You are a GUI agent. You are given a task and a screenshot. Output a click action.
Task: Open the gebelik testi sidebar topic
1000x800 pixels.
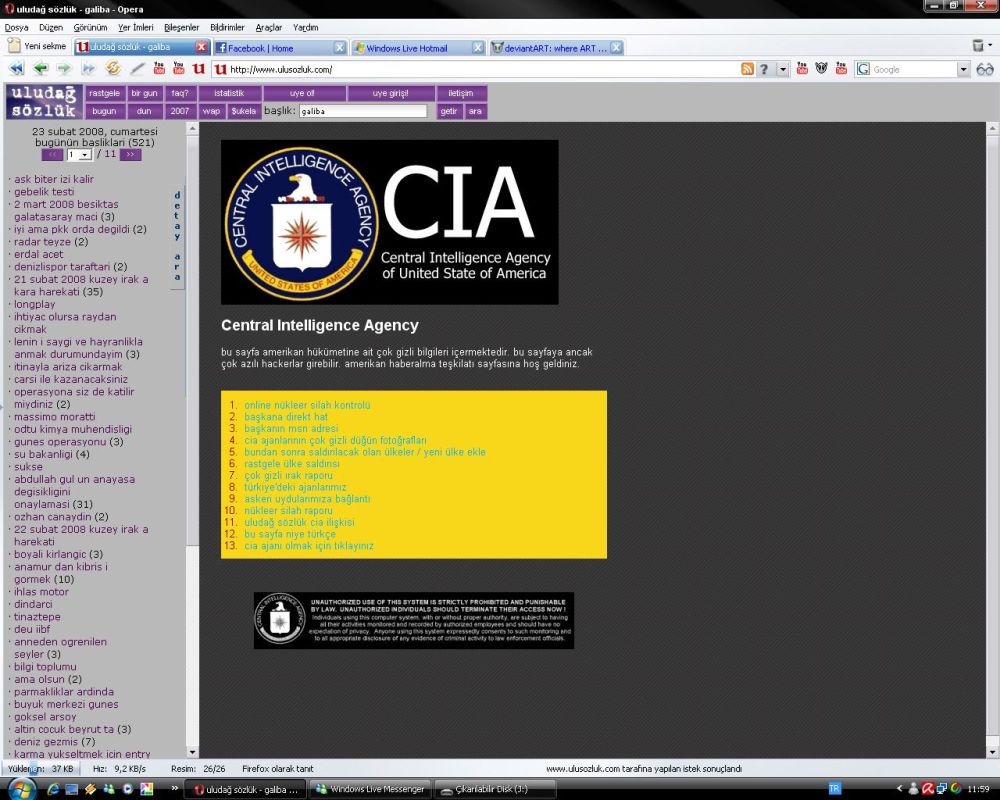click(x=44, y=191)
